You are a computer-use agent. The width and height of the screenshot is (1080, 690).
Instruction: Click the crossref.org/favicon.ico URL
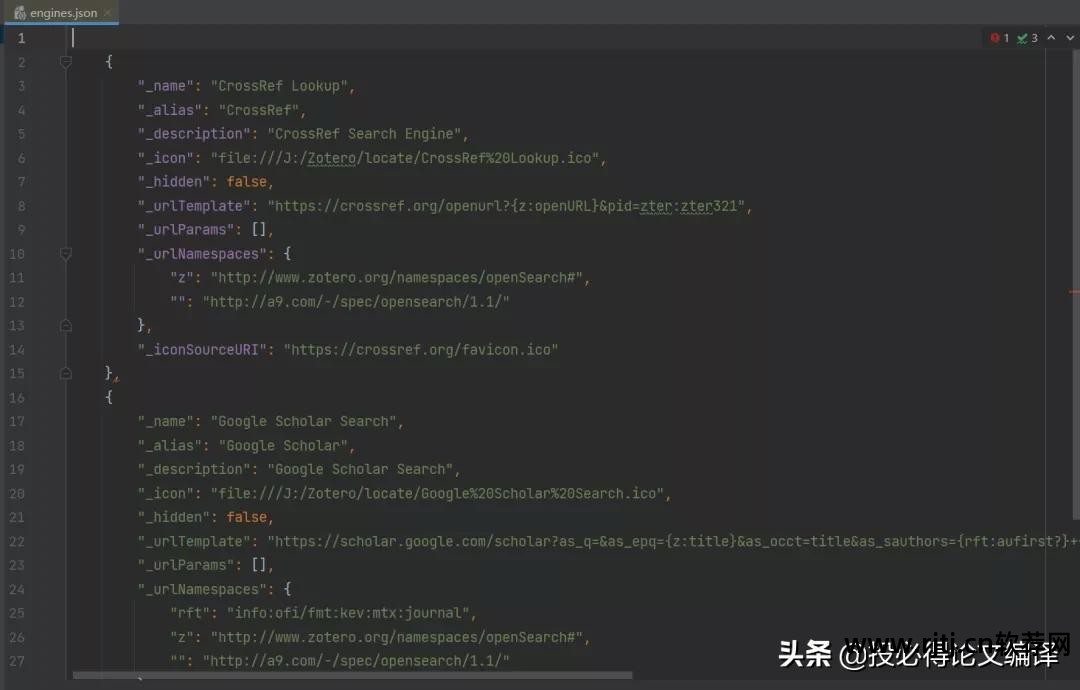coord(421,350)
